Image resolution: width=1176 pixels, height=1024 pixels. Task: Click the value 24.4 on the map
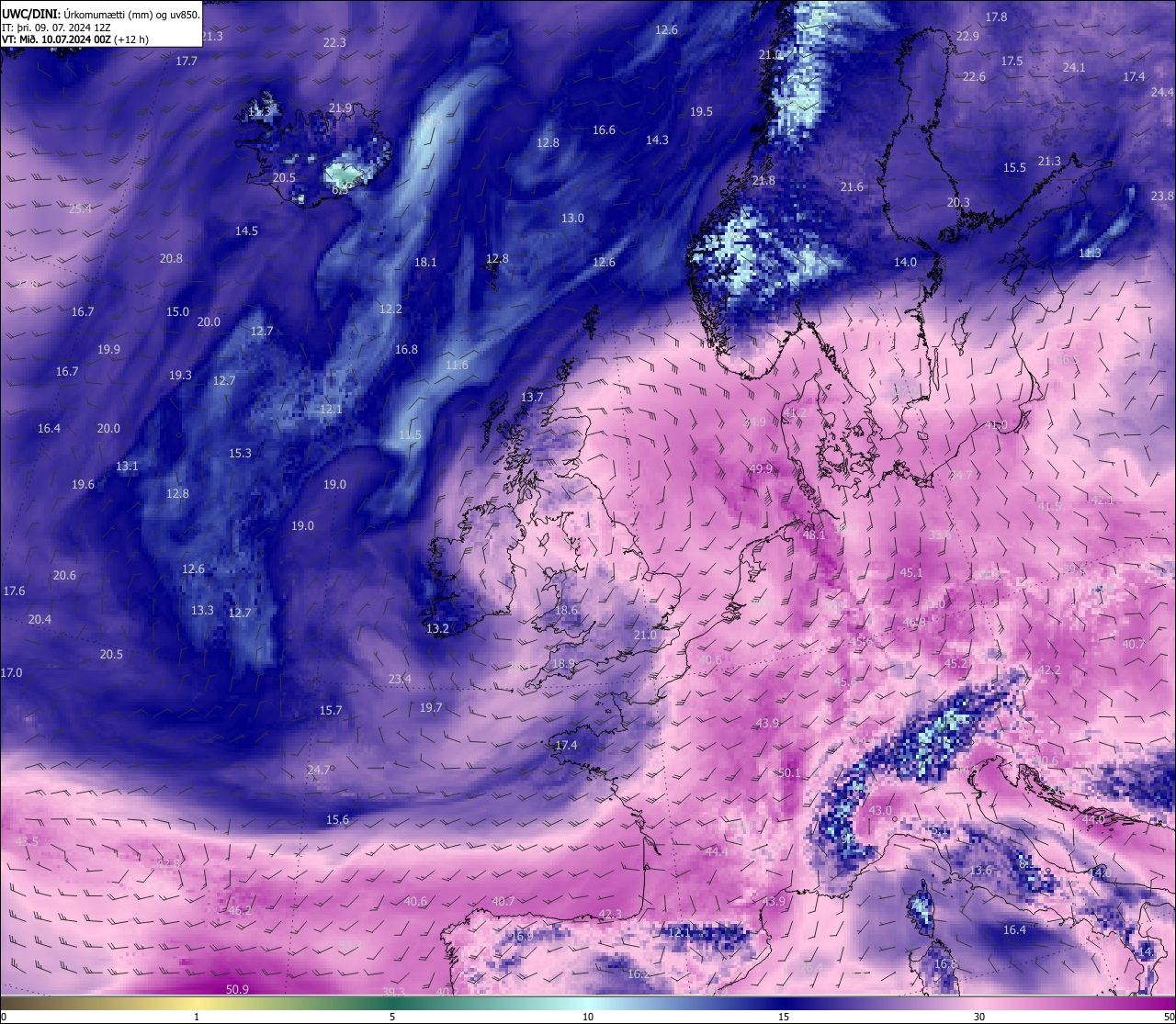(1162, 92)
